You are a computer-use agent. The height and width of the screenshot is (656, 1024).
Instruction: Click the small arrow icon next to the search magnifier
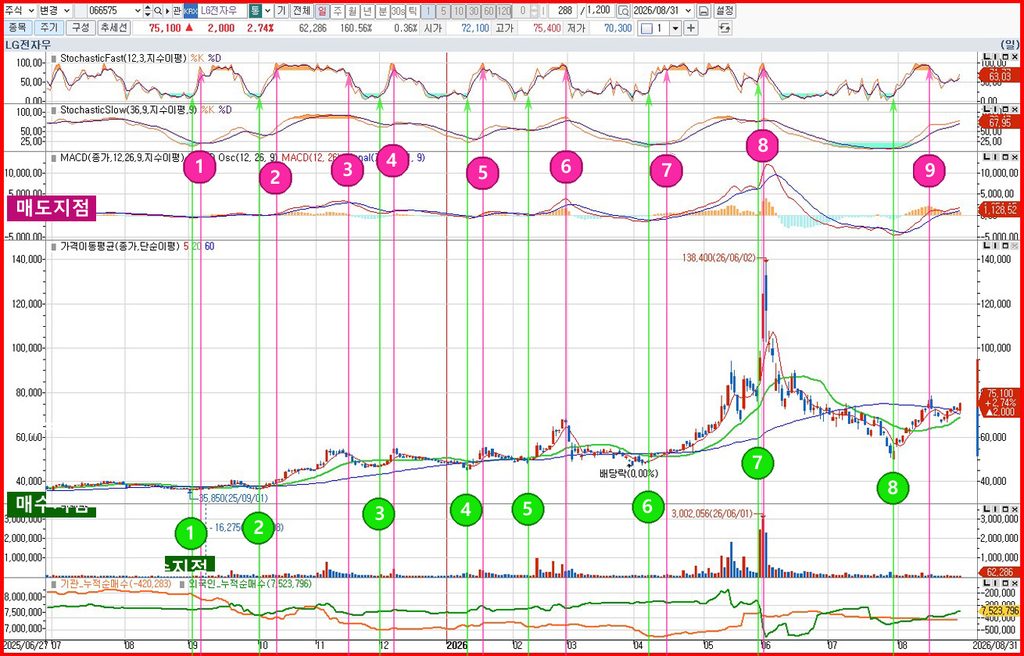tap(167, 11)
